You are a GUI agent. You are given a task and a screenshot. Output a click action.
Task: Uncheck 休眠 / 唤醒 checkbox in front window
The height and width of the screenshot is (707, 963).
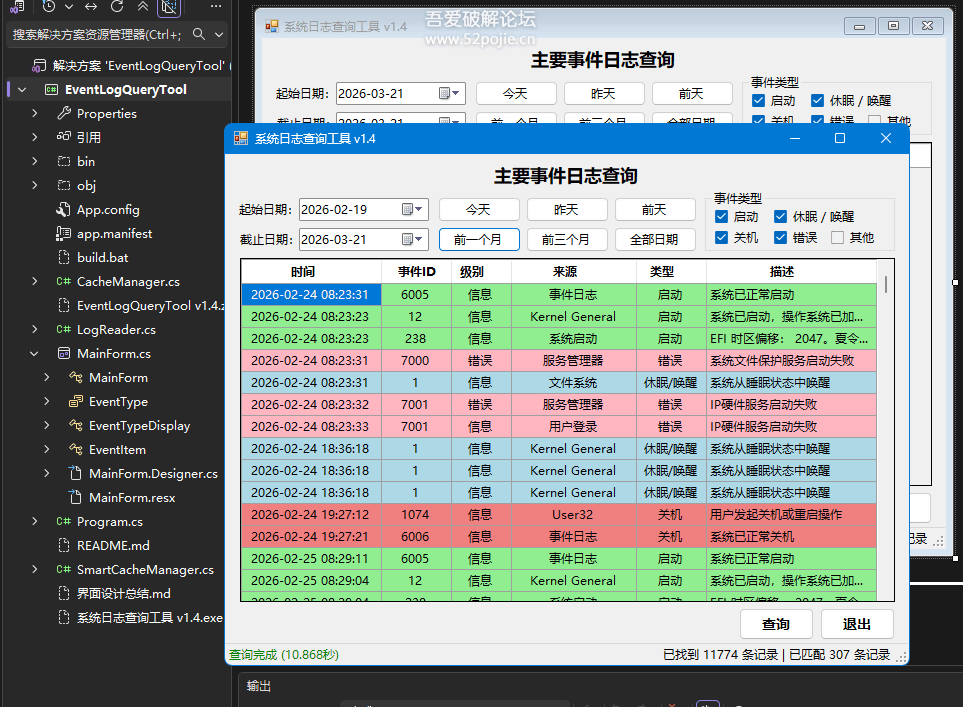point(780,217)
